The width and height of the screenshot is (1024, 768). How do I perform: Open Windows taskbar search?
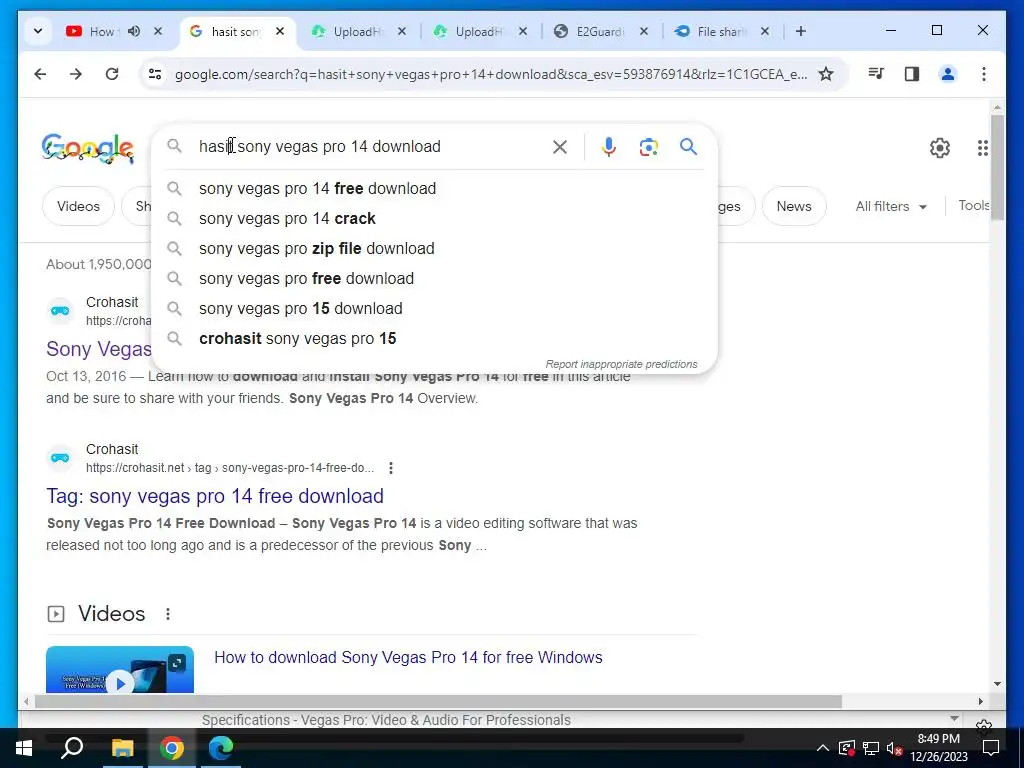click(x=72, y=748)
